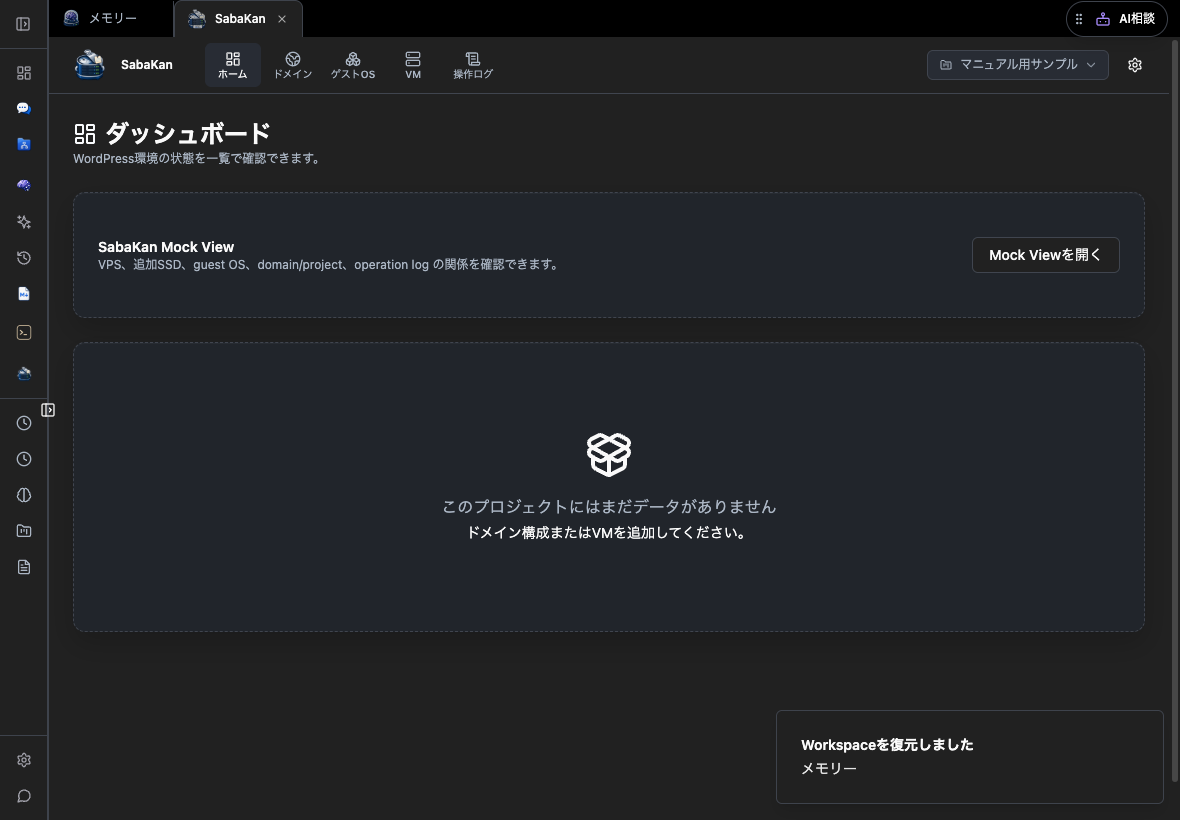The width and height of the screenshot is (1180, 820).
Task: Open the purple brain memory sidebar icon
Action: (23, 185)
